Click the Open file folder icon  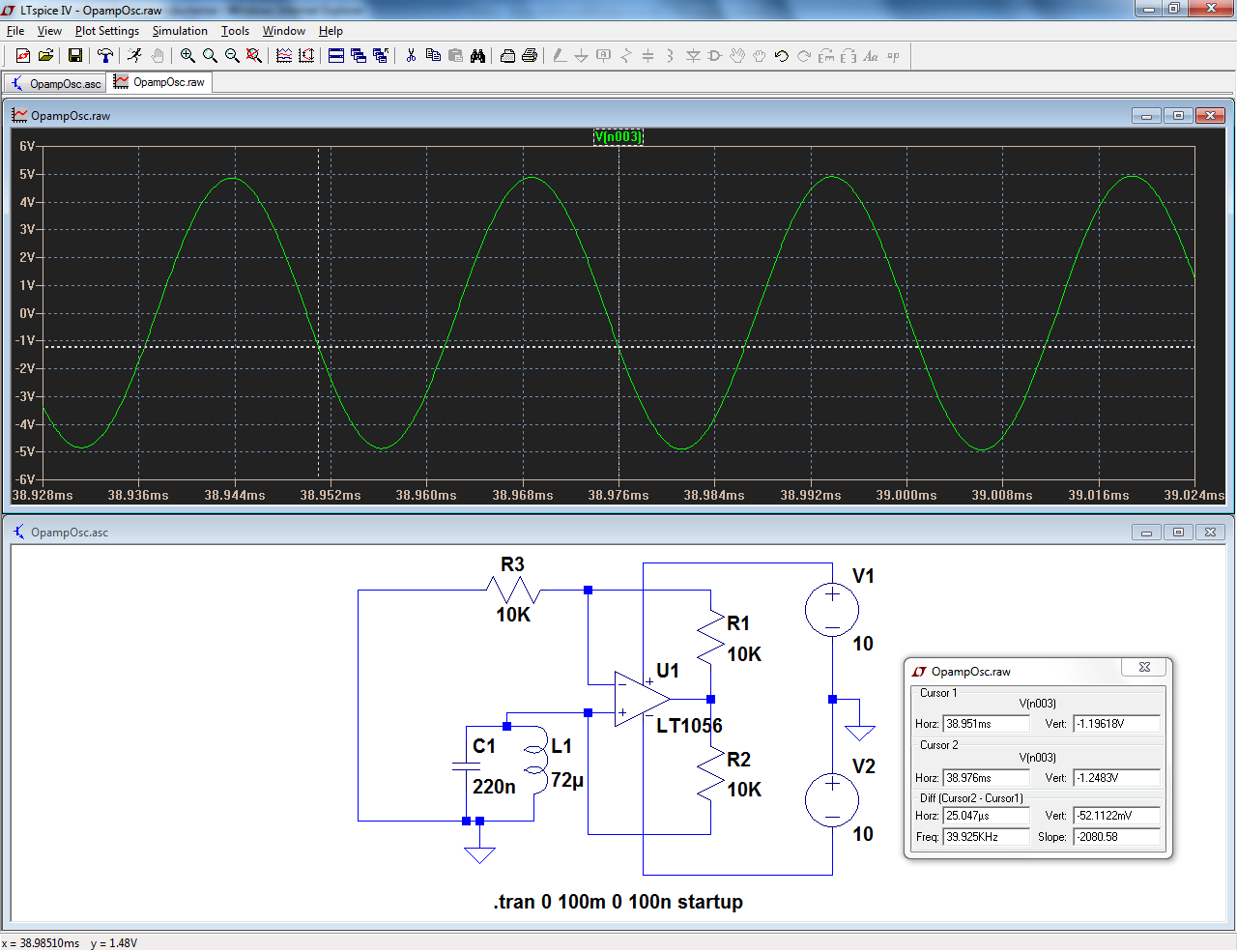point(45,56)
